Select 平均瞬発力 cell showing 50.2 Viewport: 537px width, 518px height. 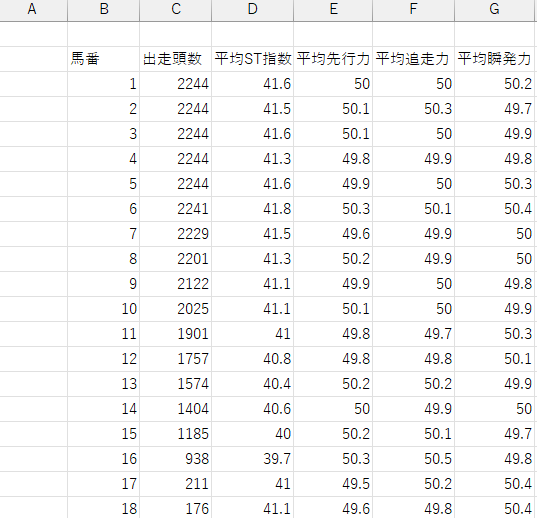coord(496,84)
